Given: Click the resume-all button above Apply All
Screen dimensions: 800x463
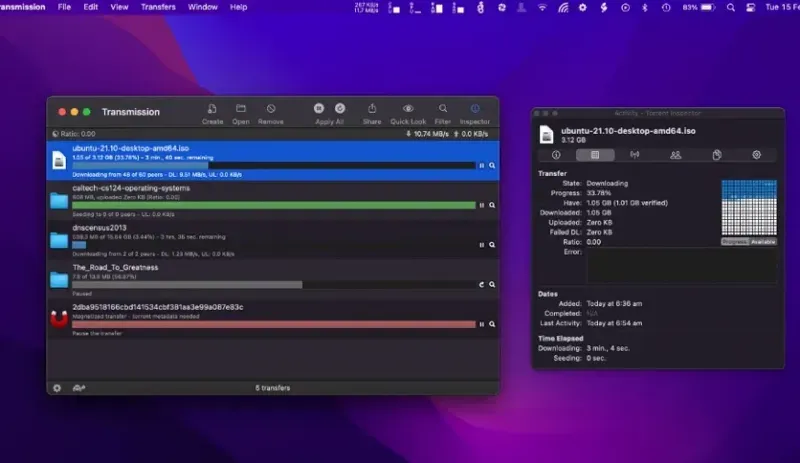Looking at the screenshot, I should pos(340,108).
